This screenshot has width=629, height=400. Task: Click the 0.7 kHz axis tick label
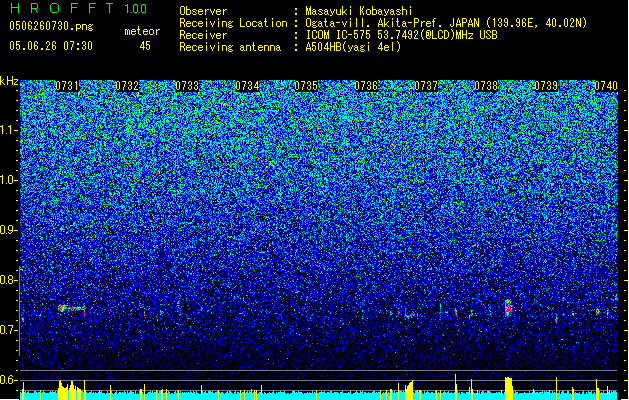9,330
